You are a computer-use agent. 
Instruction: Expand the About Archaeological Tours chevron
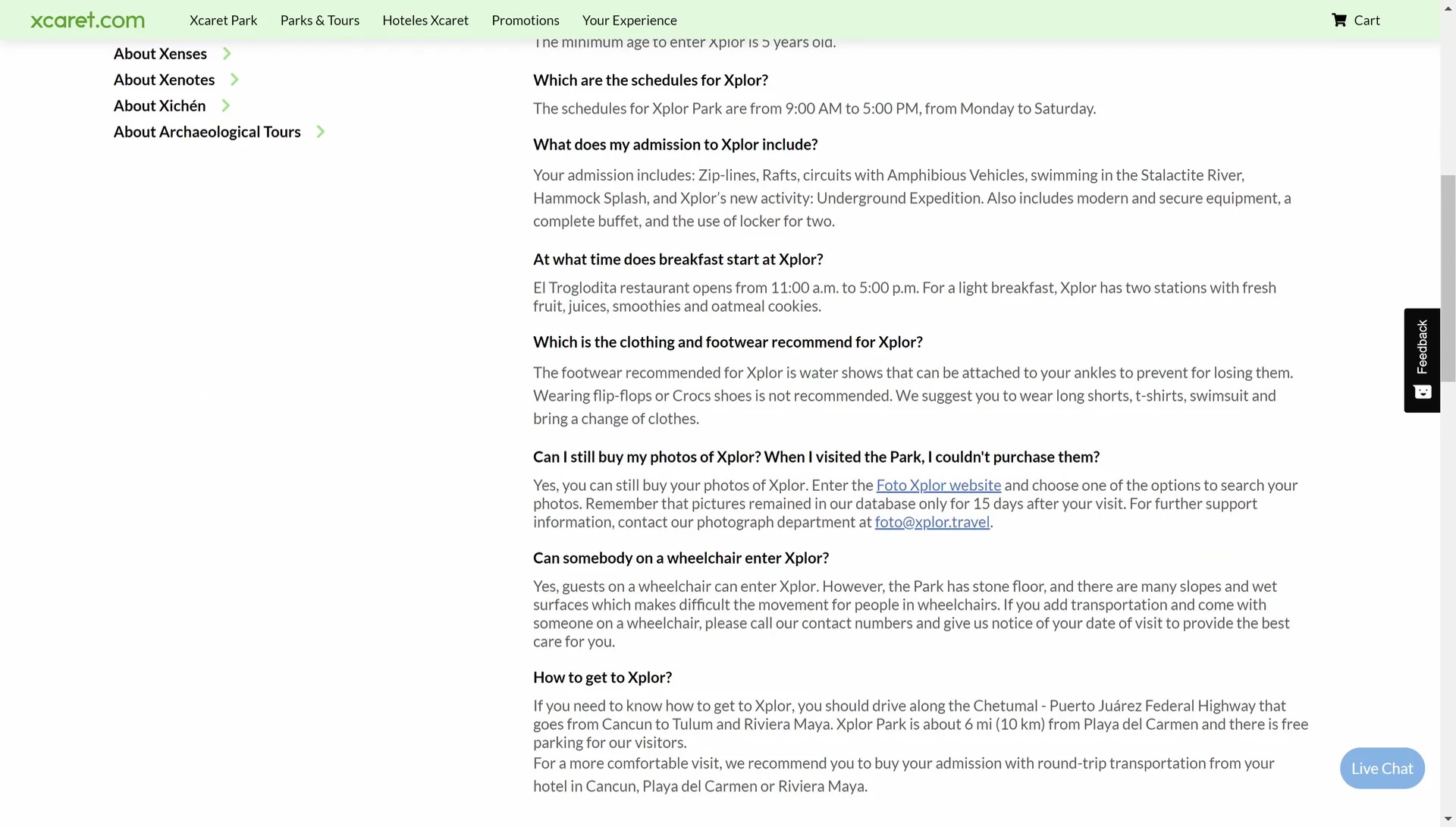(x=320, y=132)
